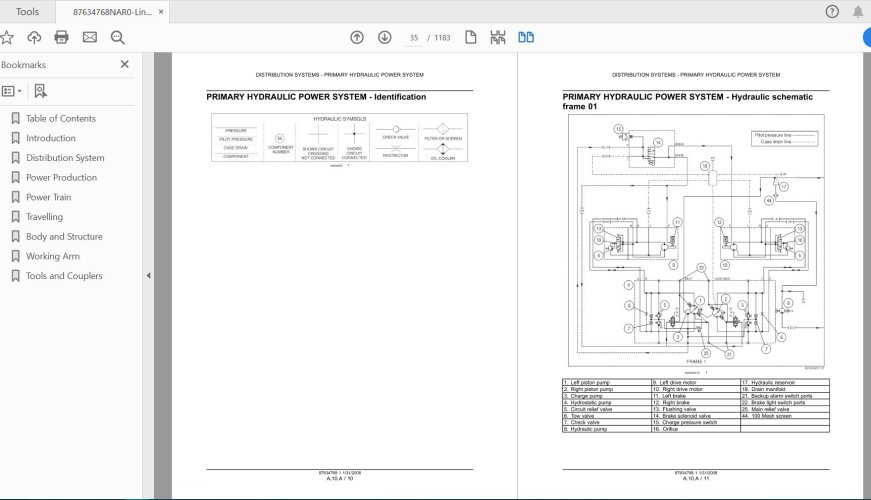The height and width of the screenshot is (500, 871).
Task: Click the email envelope icon
Action: [90, 38]
